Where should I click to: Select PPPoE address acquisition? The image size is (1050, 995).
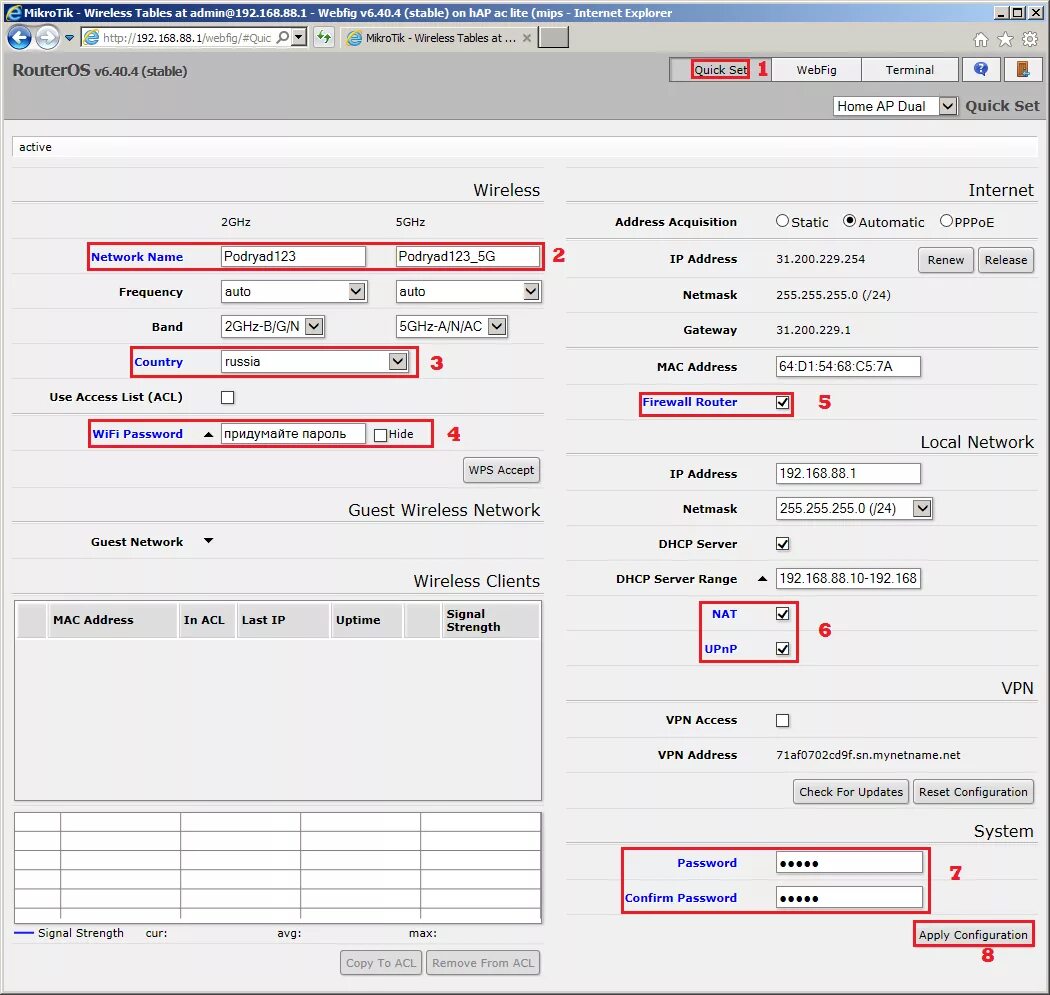(x=946, y=220)
